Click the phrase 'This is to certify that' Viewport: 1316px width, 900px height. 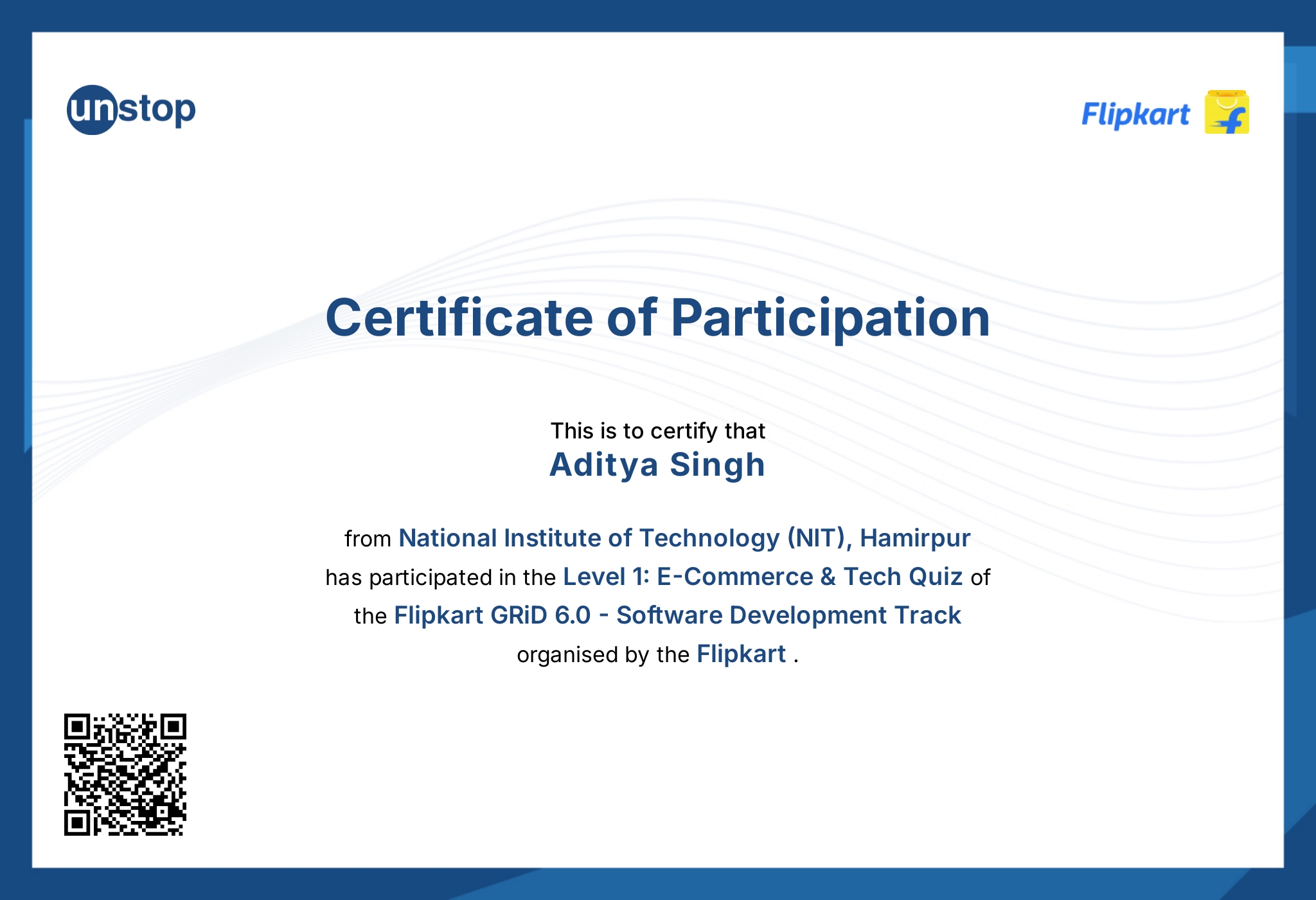coord(657,431)
